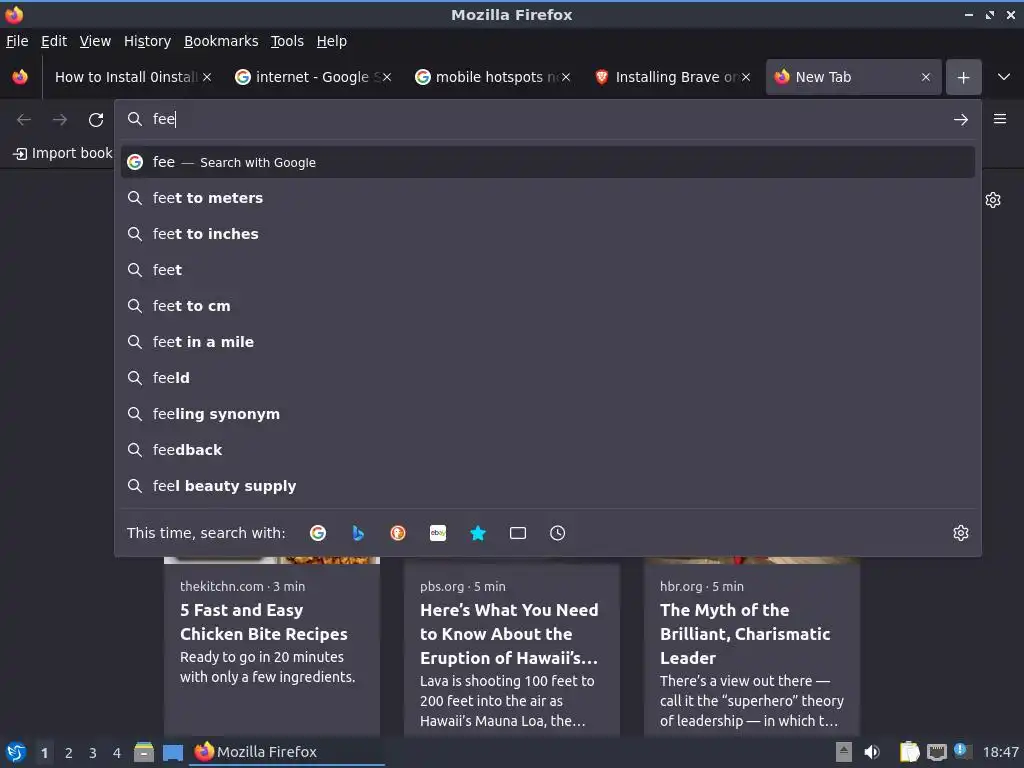
Task: Open the volume speaker tray icon
Action: (x=872, y=752)
